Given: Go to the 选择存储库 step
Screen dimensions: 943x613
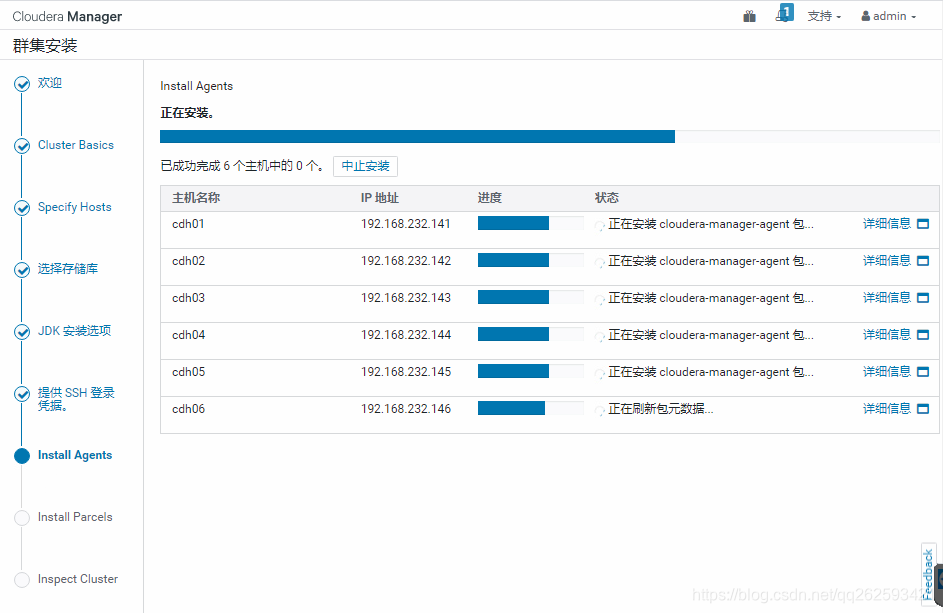Looking at the screenshot, I should [x=68, y=269].
